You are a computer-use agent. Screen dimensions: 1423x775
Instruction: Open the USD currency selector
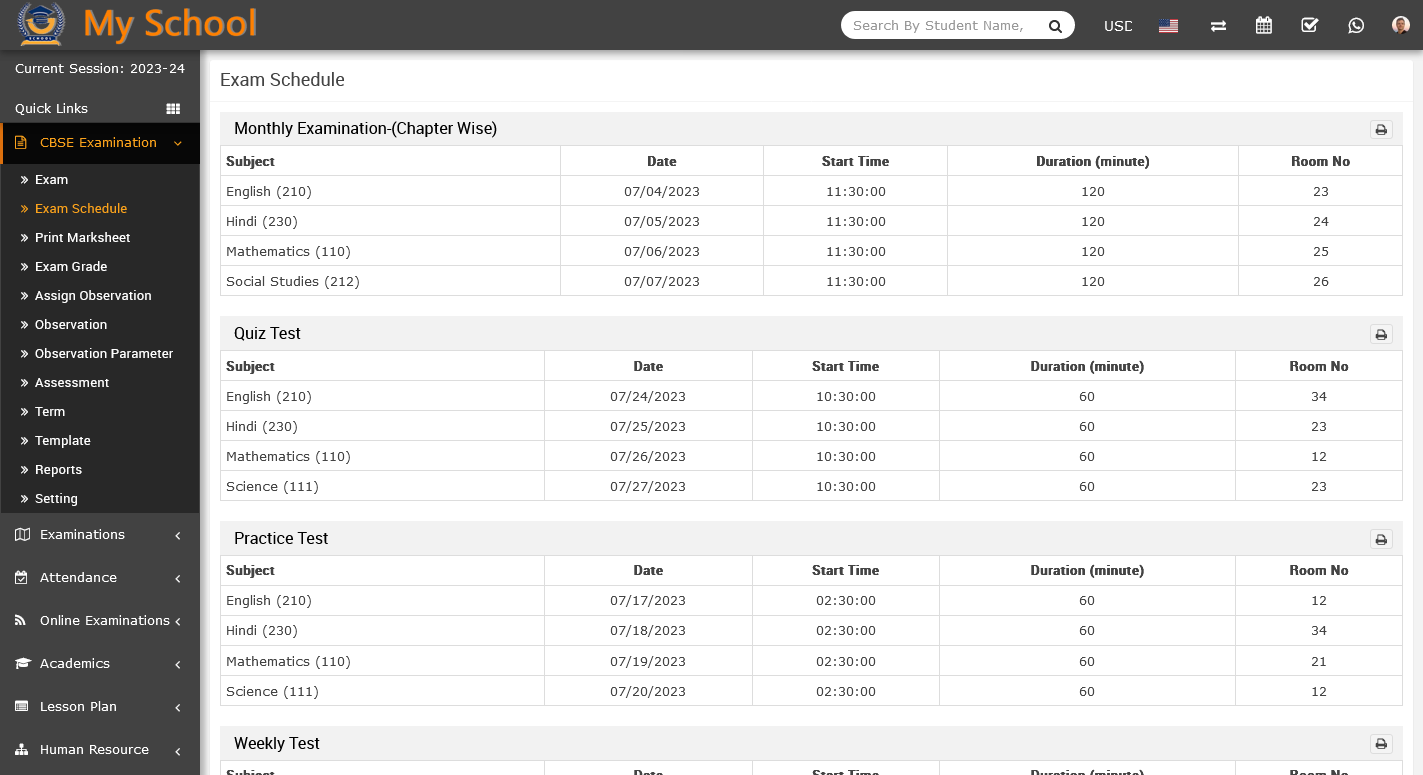click(1118, 26)
